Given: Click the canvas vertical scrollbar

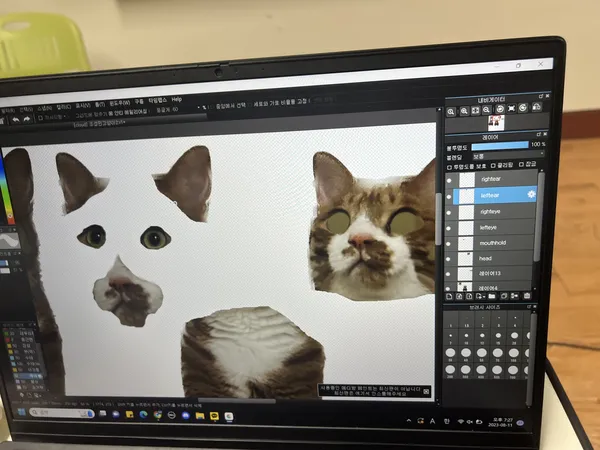Looking at the screenshot, I should click(x=439, y=218).
